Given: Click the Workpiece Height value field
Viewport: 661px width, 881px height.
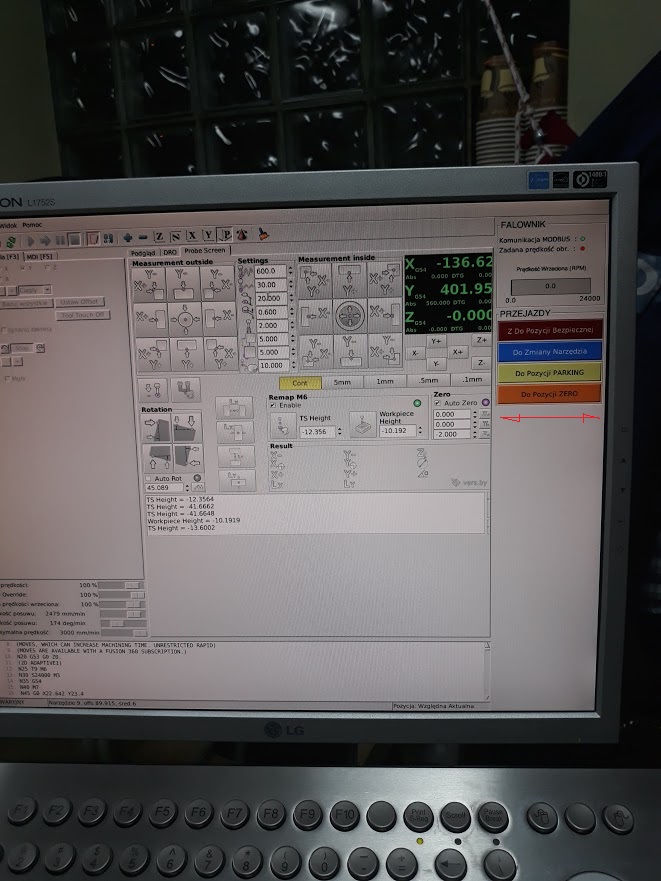Looking at the screenshot, I should (398, 431).
